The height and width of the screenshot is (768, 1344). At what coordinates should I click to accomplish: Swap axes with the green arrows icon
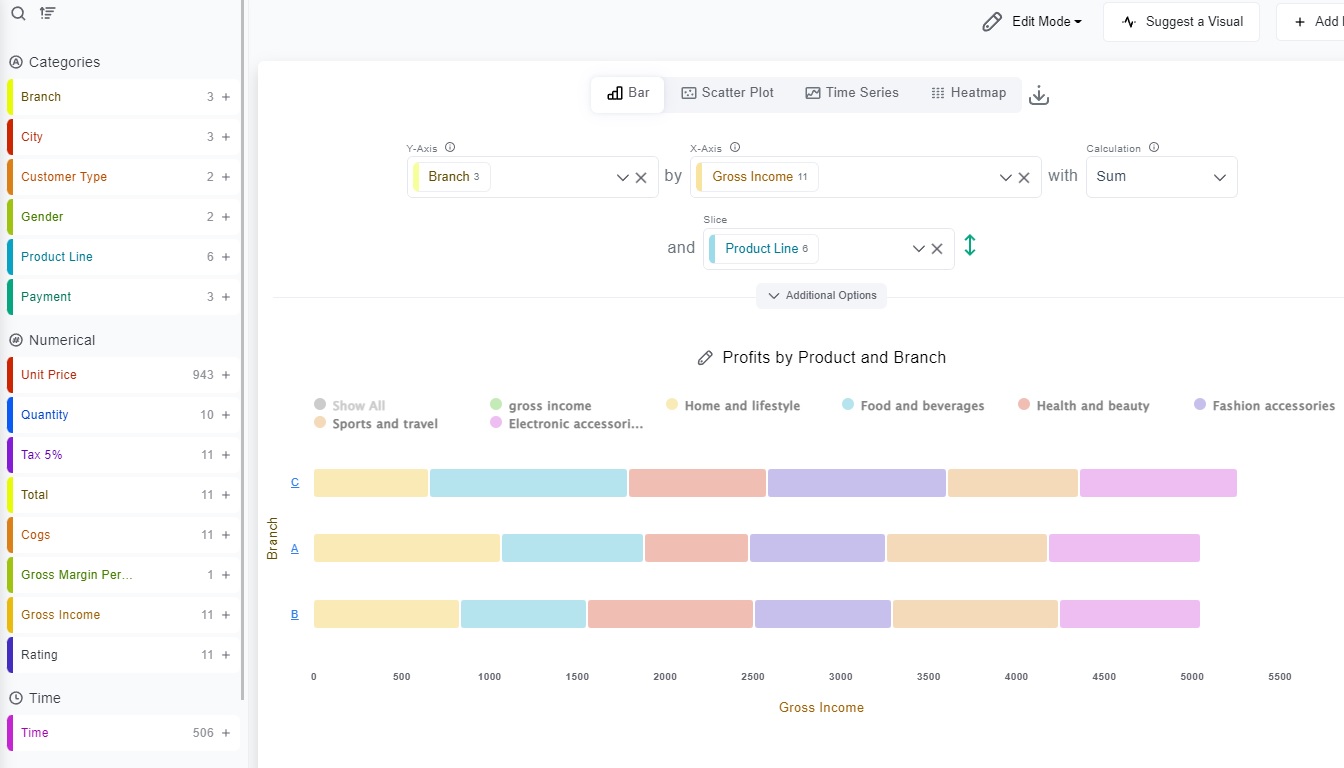pos(969,245)
